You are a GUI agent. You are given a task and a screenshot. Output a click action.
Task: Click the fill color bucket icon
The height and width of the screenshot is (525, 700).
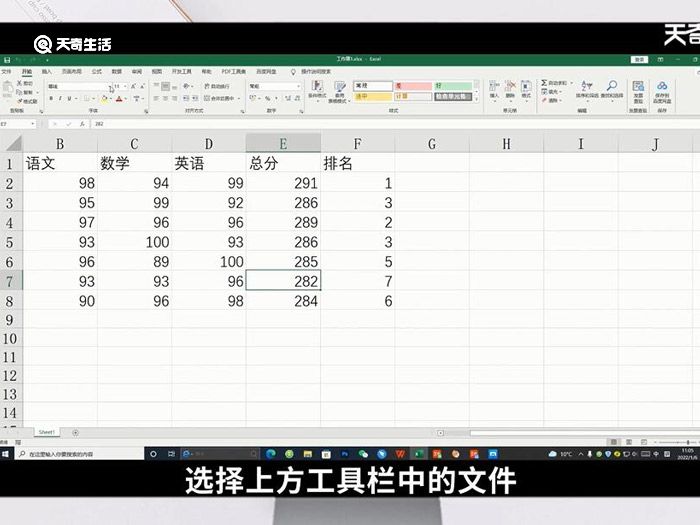(104, 99)
